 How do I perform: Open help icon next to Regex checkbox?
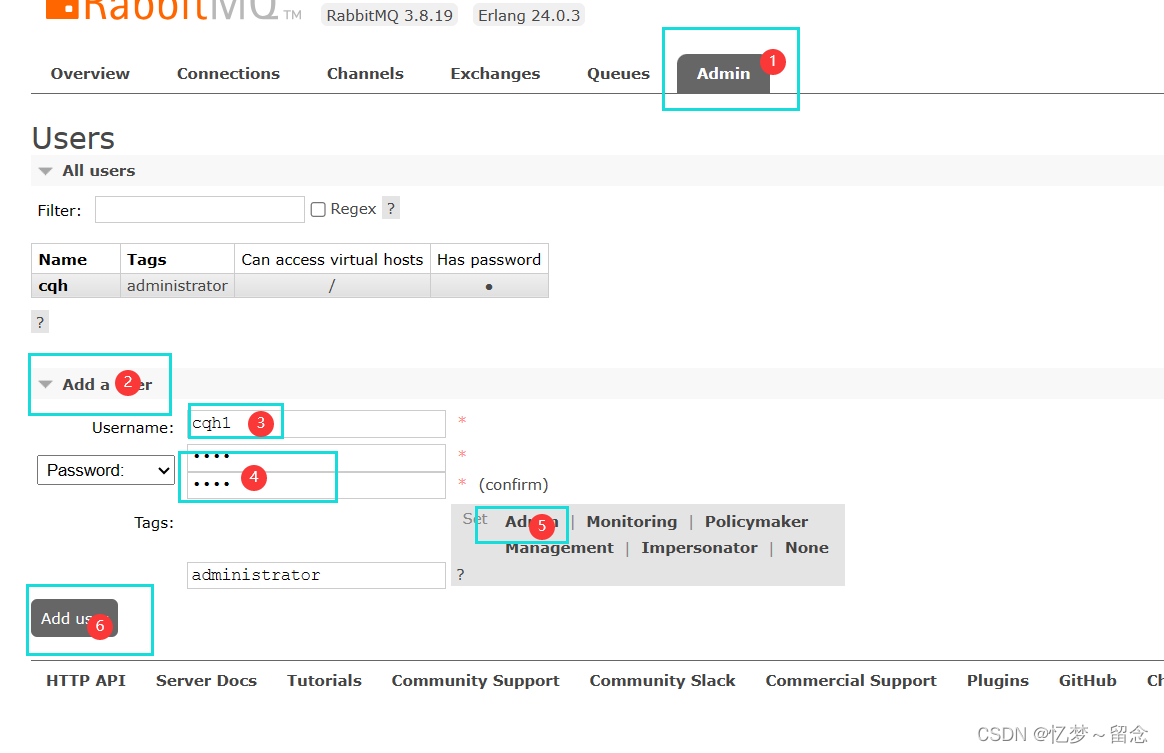(390, 208)
